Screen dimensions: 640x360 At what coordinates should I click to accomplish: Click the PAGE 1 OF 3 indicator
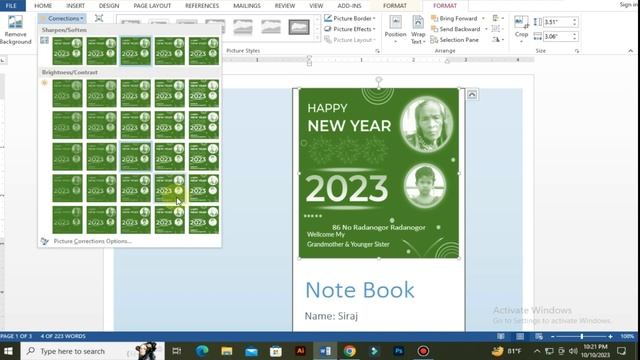coord(16,336)
